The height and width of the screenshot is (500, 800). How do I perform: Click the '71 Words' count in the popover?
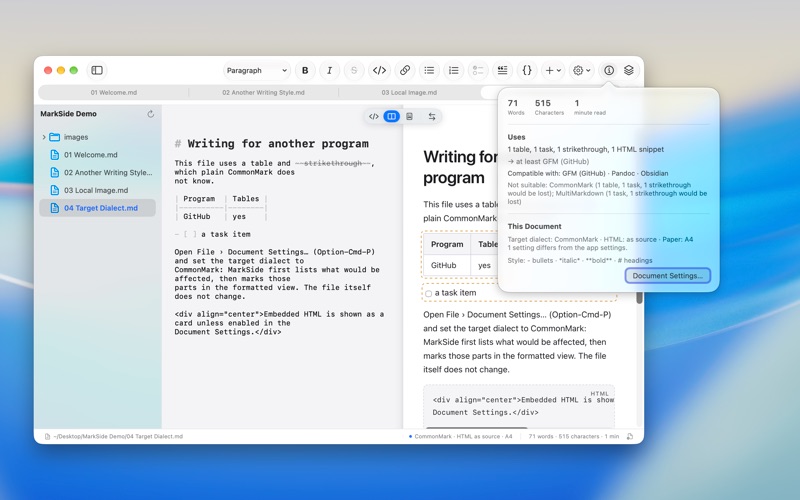[x=516, y=107]
